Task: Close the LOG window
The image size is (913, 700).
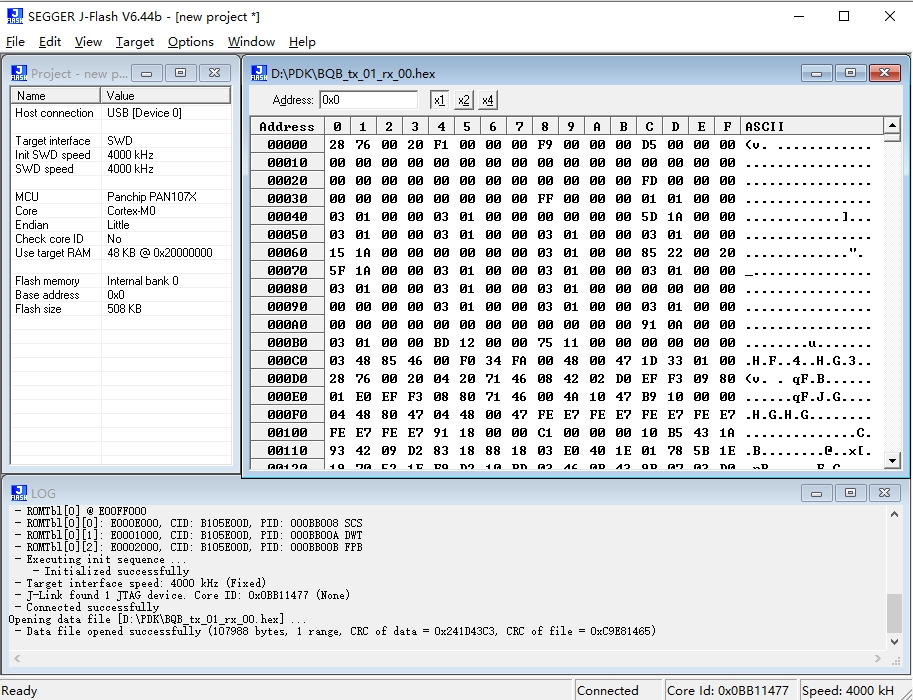Action: click(x=884, y=493)
